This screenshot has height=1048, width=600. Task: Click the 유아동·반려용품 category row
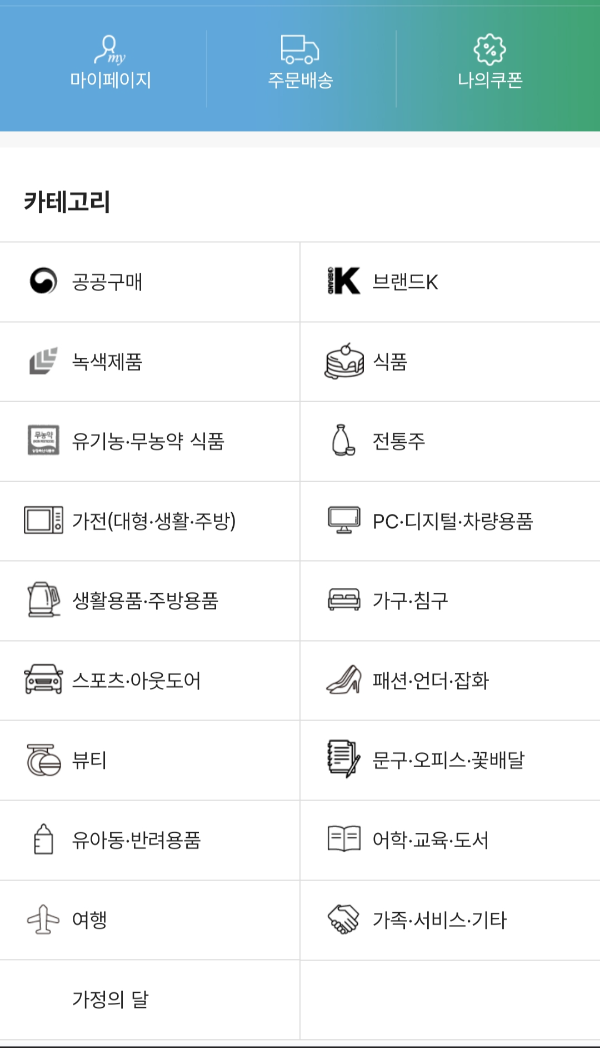pos(120,840)
